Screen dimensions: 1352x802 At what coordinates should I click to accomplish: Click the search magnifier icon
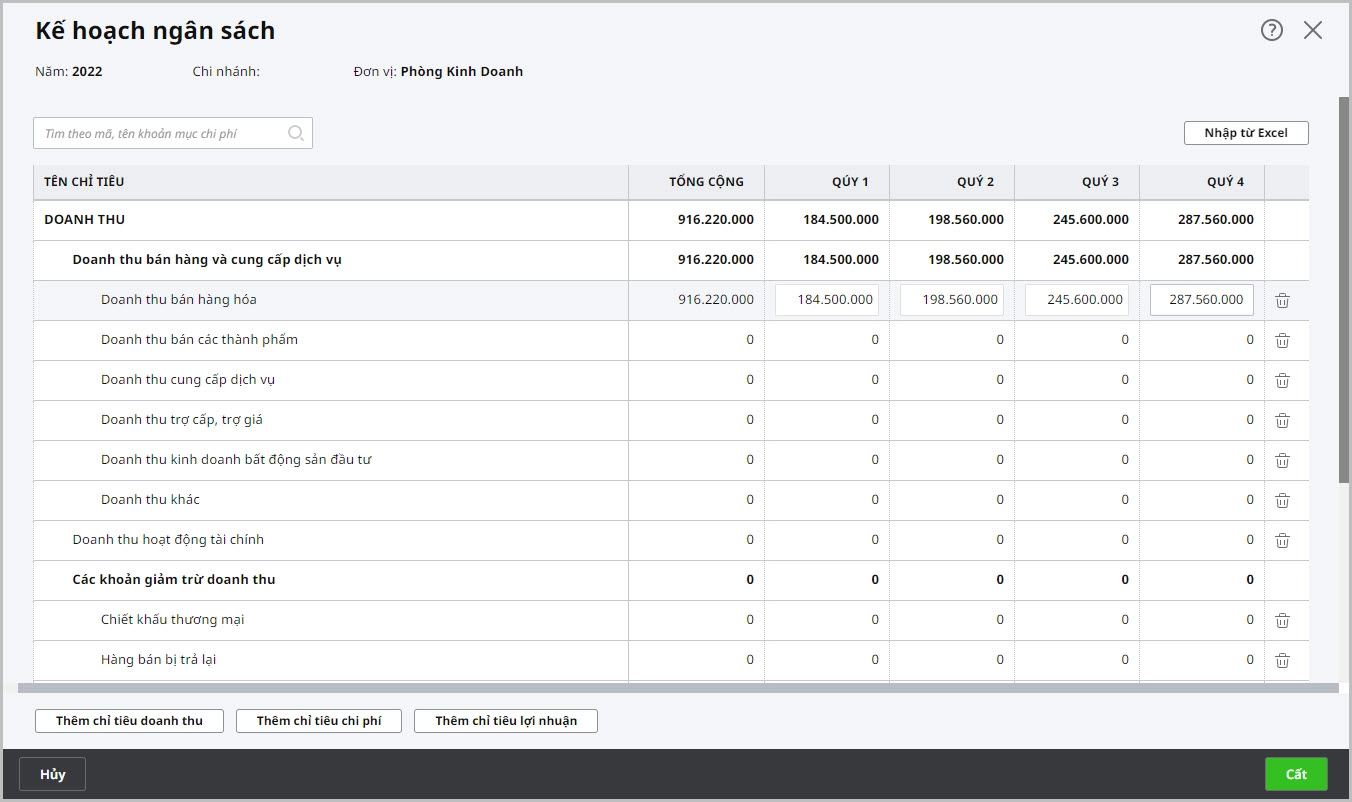[x=296, y=133]
